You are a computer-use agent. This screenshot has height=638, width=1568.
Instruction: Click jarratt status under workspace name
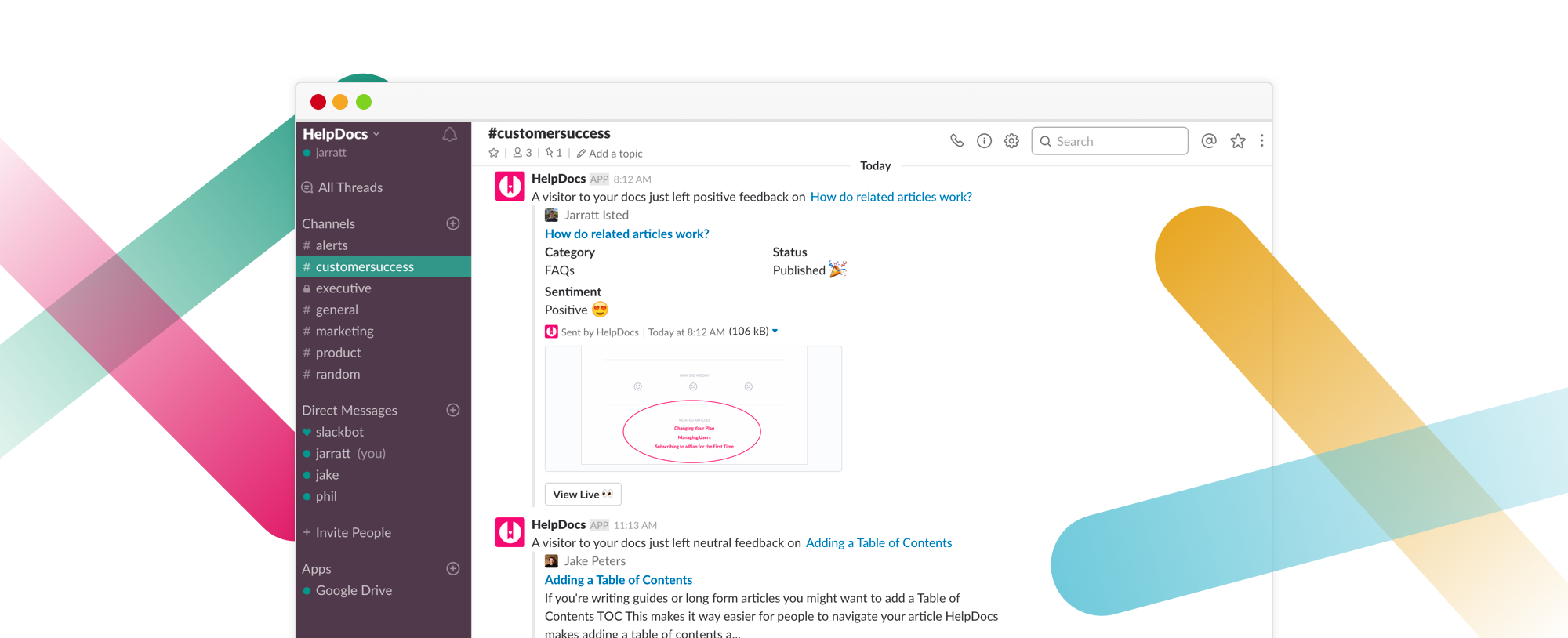click(x=330, y=153)
